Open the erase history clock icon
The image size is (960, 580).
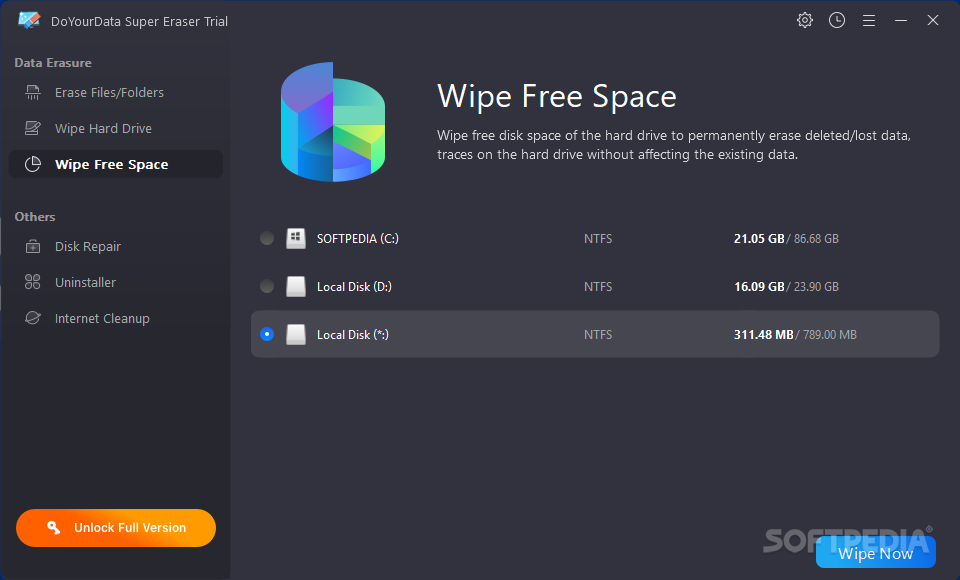[836, 20]
